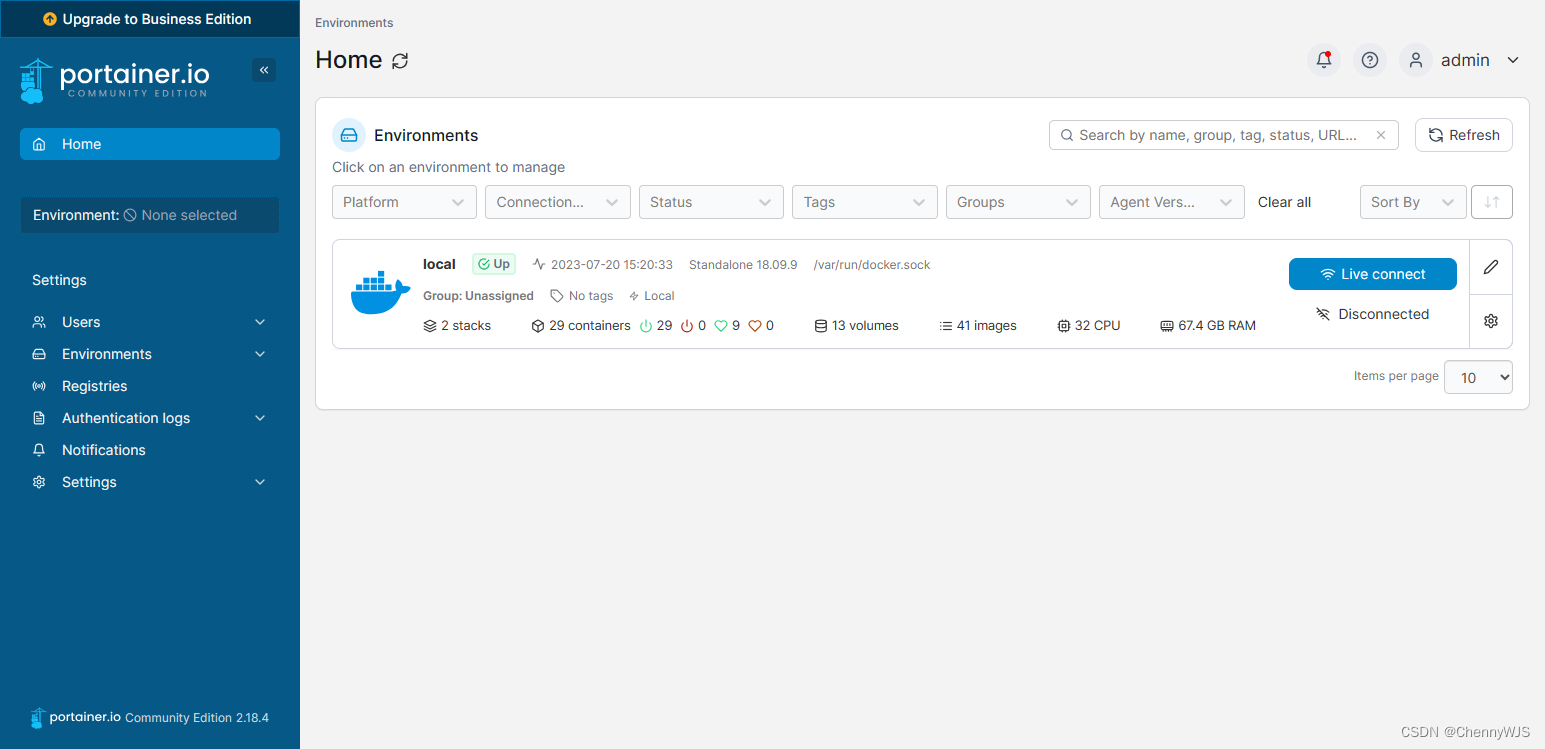Image resolution: width=1545 pixels, height=749 pixels.
Task: Click the Up status badge
Action: (x=493, y=264)
